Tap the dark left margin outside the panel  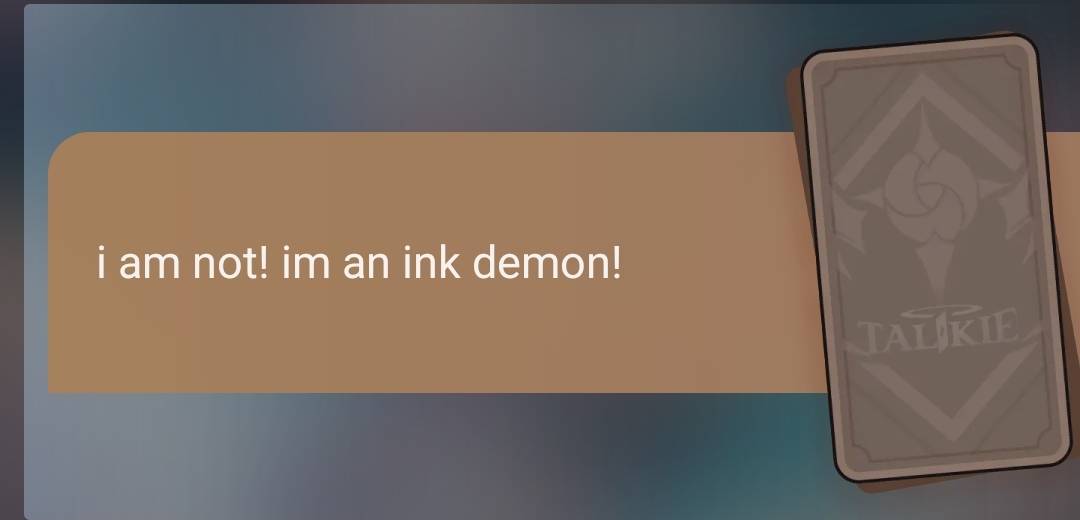pos(11,262)
